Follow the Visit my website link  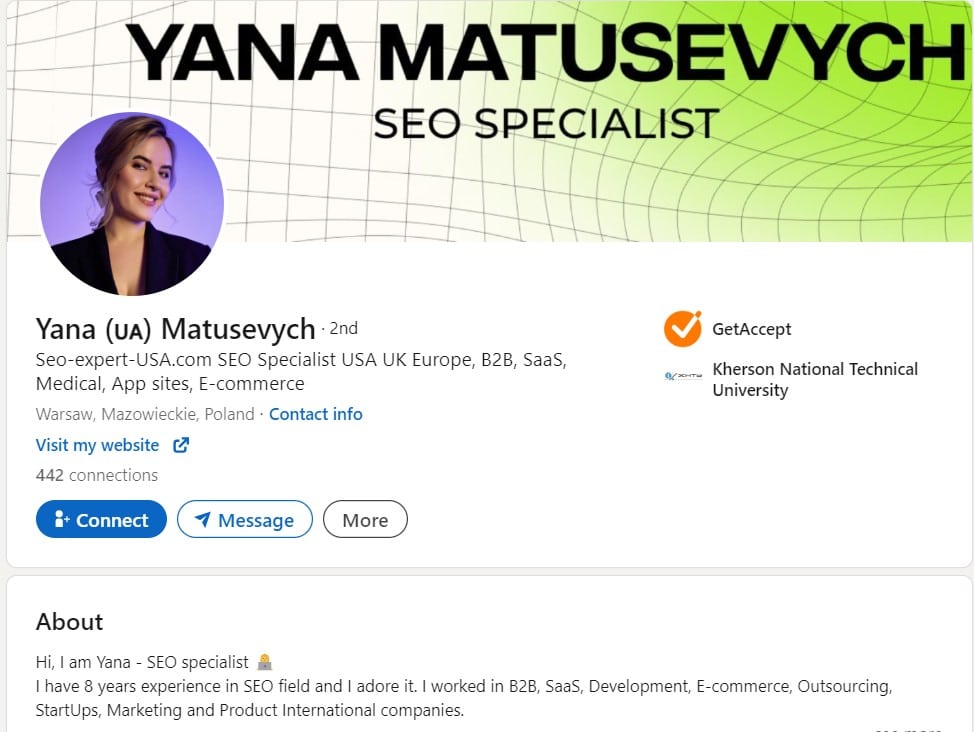98,445
